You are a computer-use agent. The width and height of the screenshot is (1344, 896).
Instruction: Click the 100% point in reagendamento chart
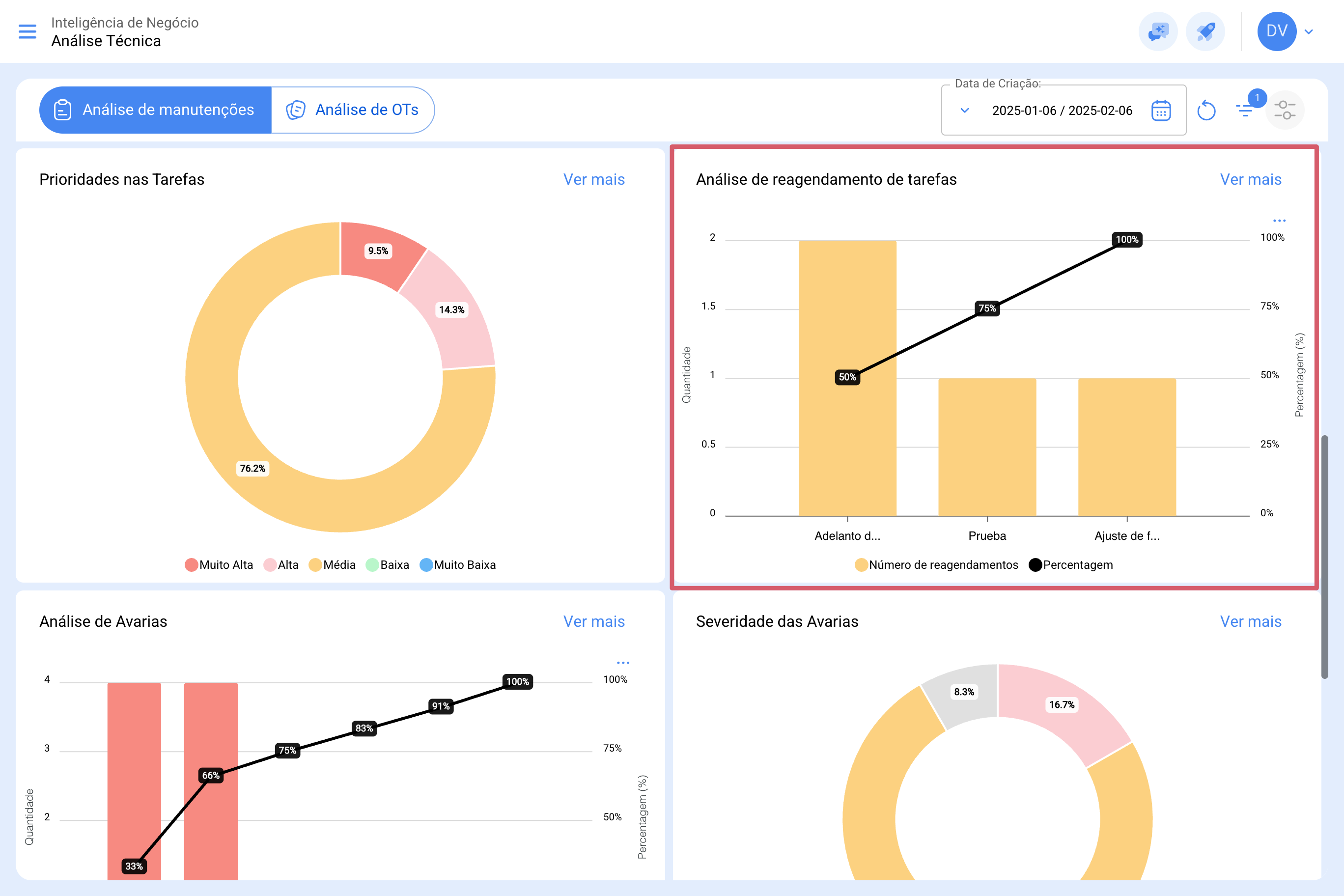[x=1127, y=239]
